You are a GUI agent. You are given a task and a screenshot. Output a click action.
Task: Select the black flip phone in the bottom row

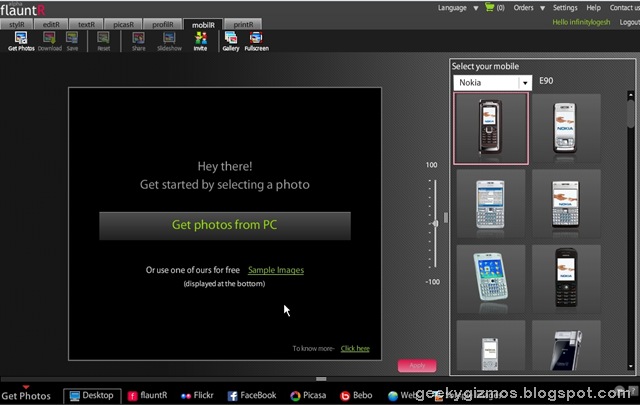[x=566, y=346]
